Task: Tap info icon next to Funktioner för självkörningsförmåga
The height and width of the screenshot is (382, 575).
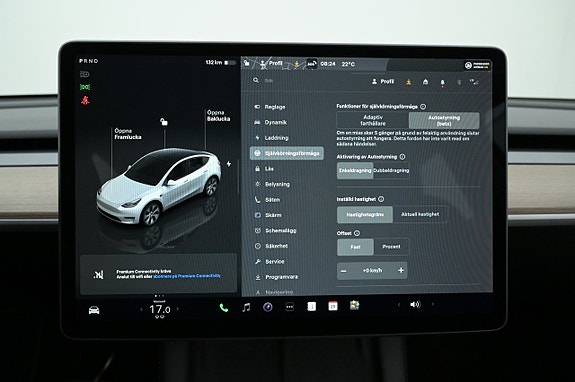Action: [x=423, y=107]
